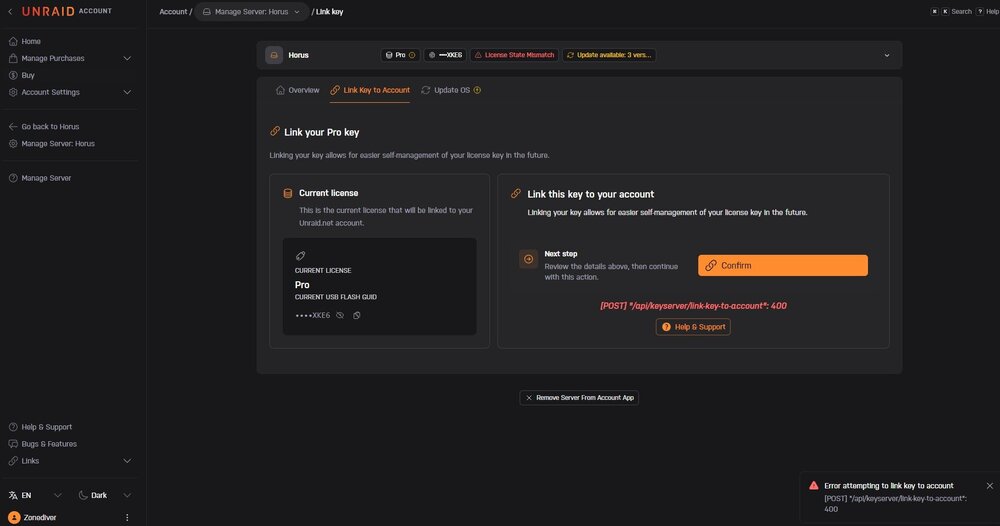Switch to the Overview tab
Viewport: 1000px width, 526px height.
point(297,91)
